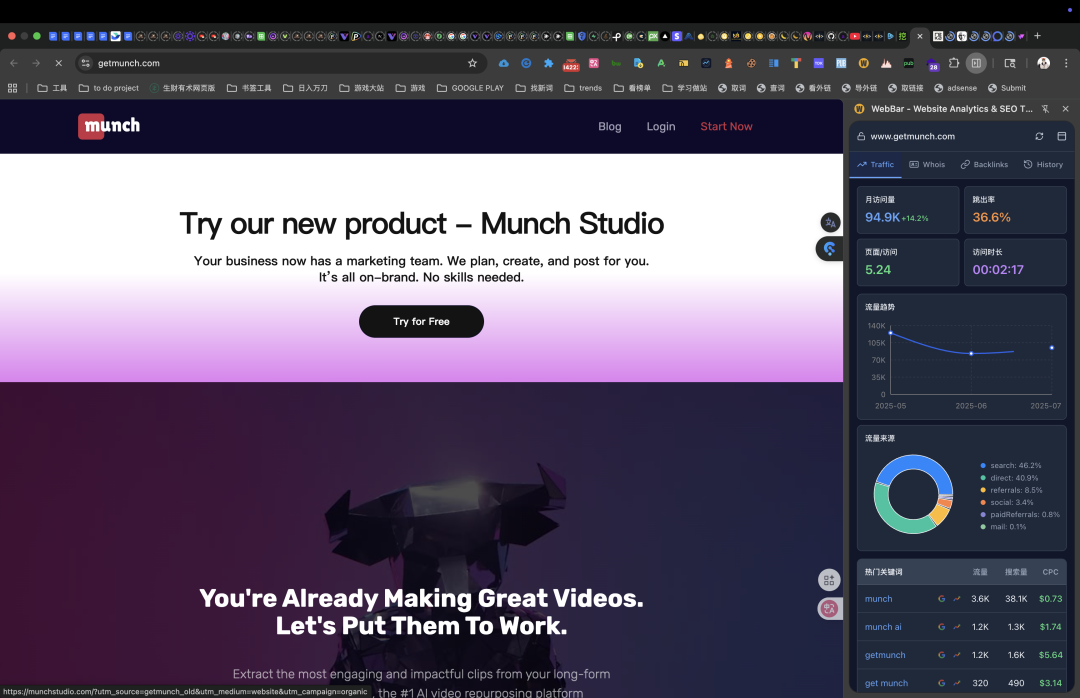Screen dimensions: 1080x698
Task: Click the WebBar window layout icon
Action: click(1061, 136)
